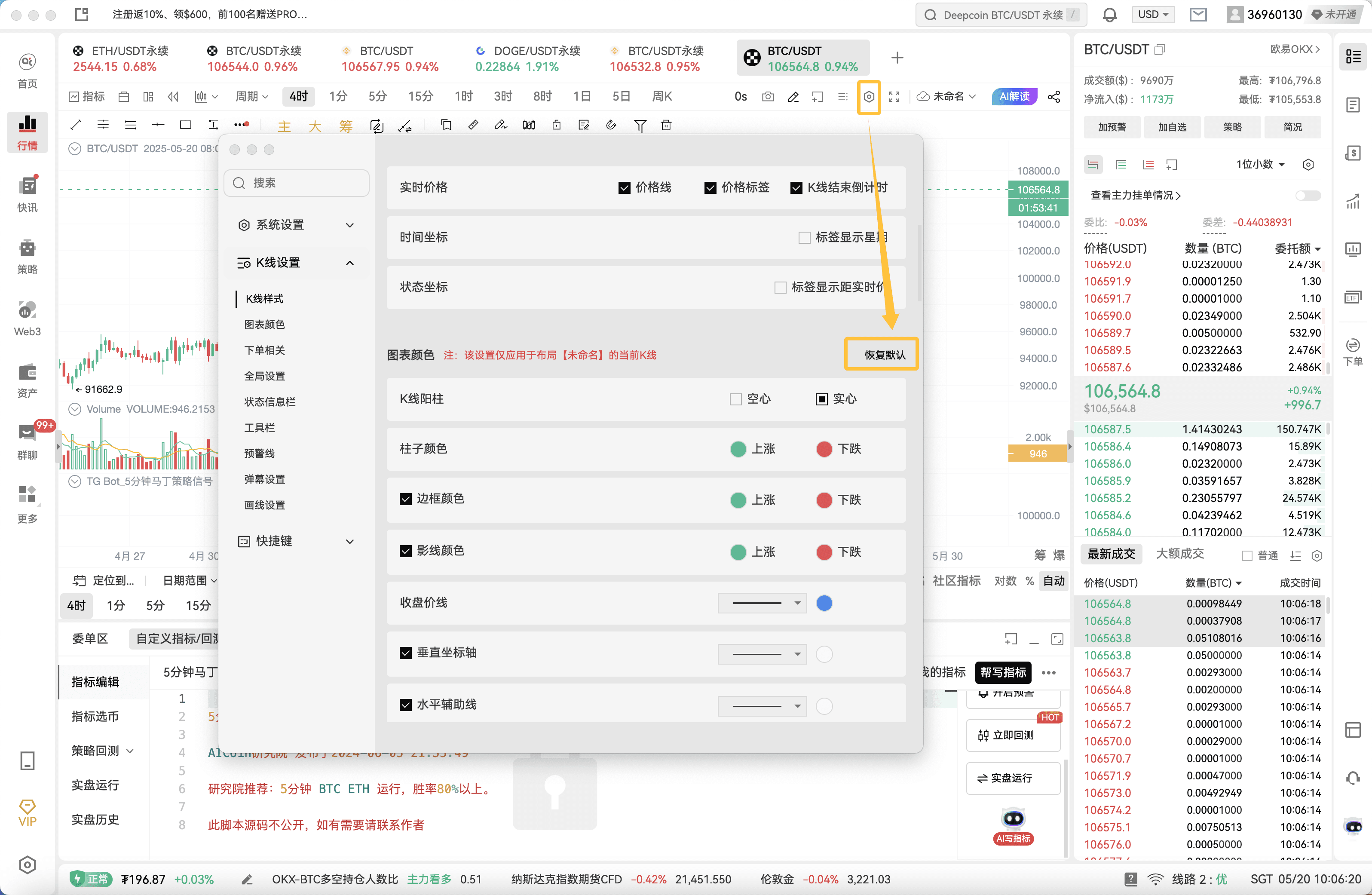Open the 下单相关 settings item
Viewport: 1372px width, 895px height.
click(x=265, y=351)
